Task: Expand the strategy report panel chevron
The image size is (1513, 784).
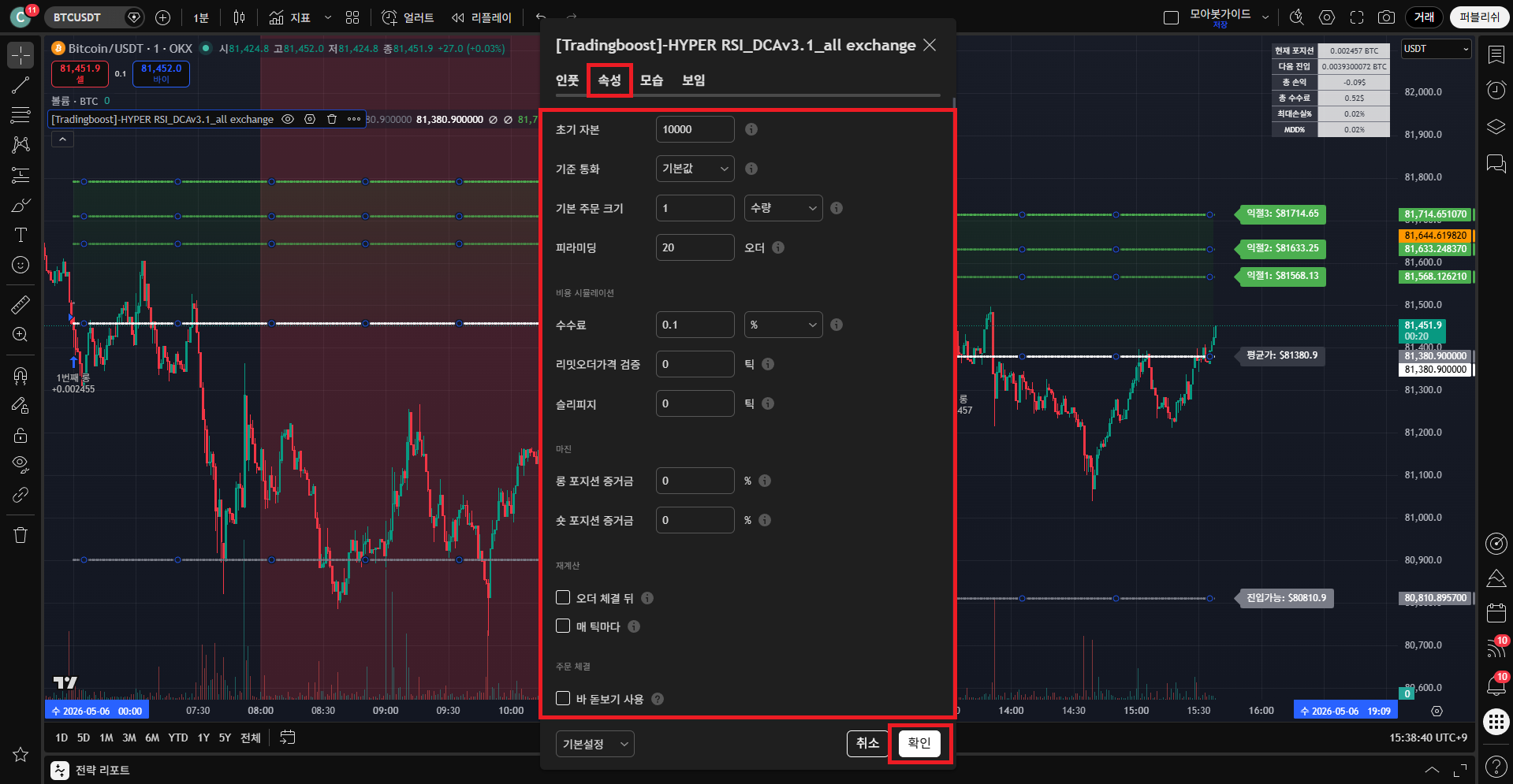Action: pos(1432,770)
